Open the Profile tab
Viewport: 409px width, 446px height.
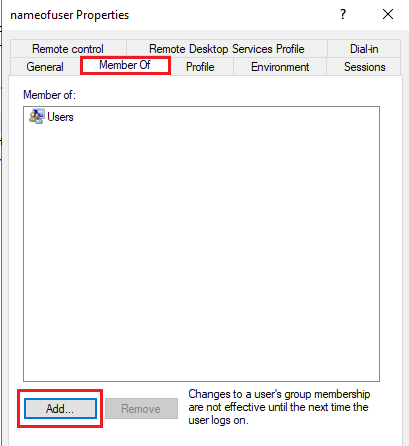pyautogui.click(x=200, y=67)
